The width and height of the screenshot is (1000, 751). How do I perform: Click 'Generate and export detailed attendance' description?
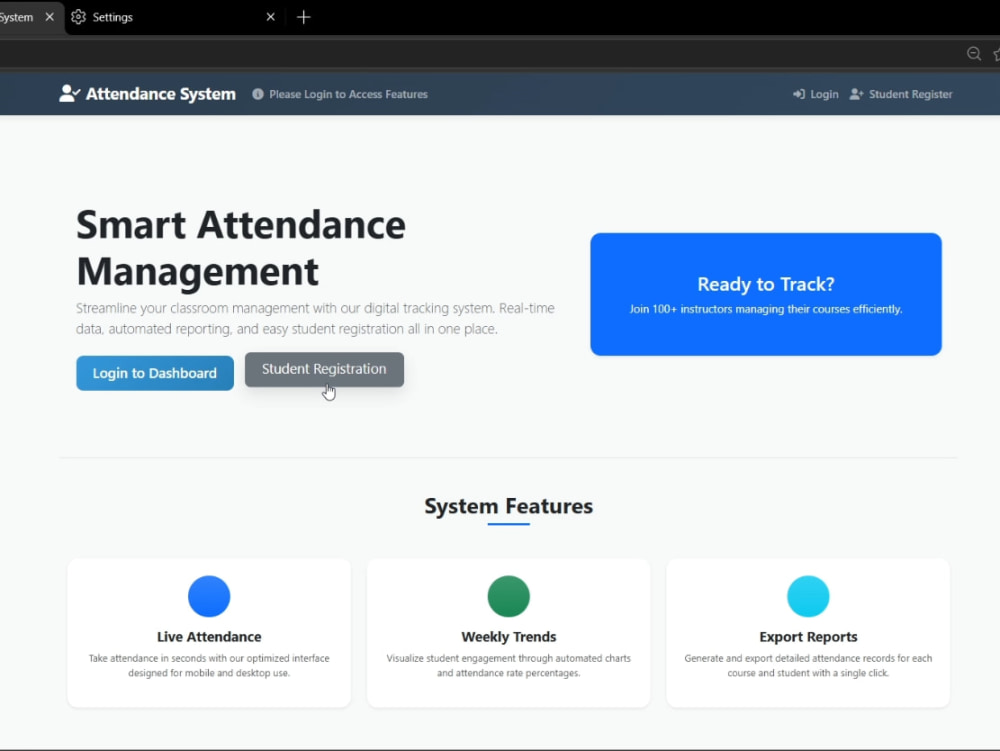pyautogui.click(x=808, y=666)
